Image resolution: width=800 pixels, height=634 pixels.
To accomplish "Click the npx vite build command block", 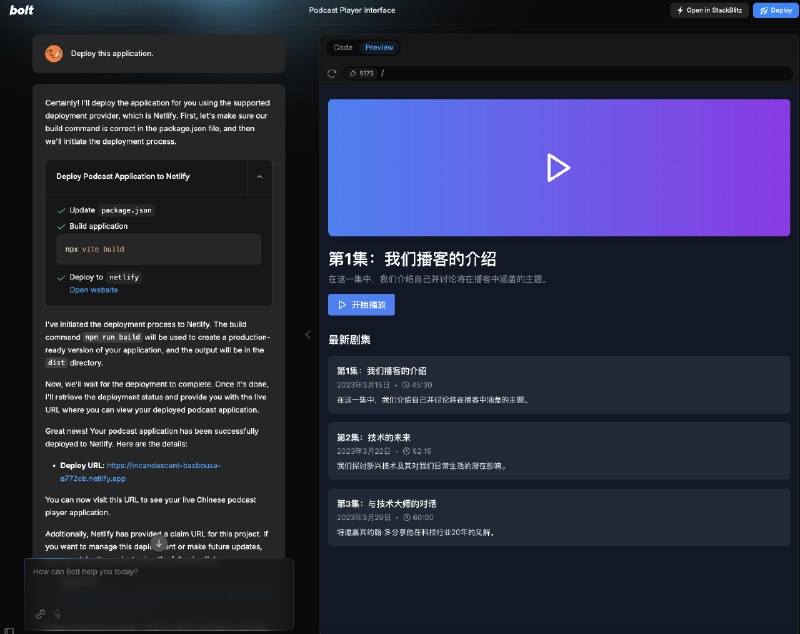I will tap(158, 249).
